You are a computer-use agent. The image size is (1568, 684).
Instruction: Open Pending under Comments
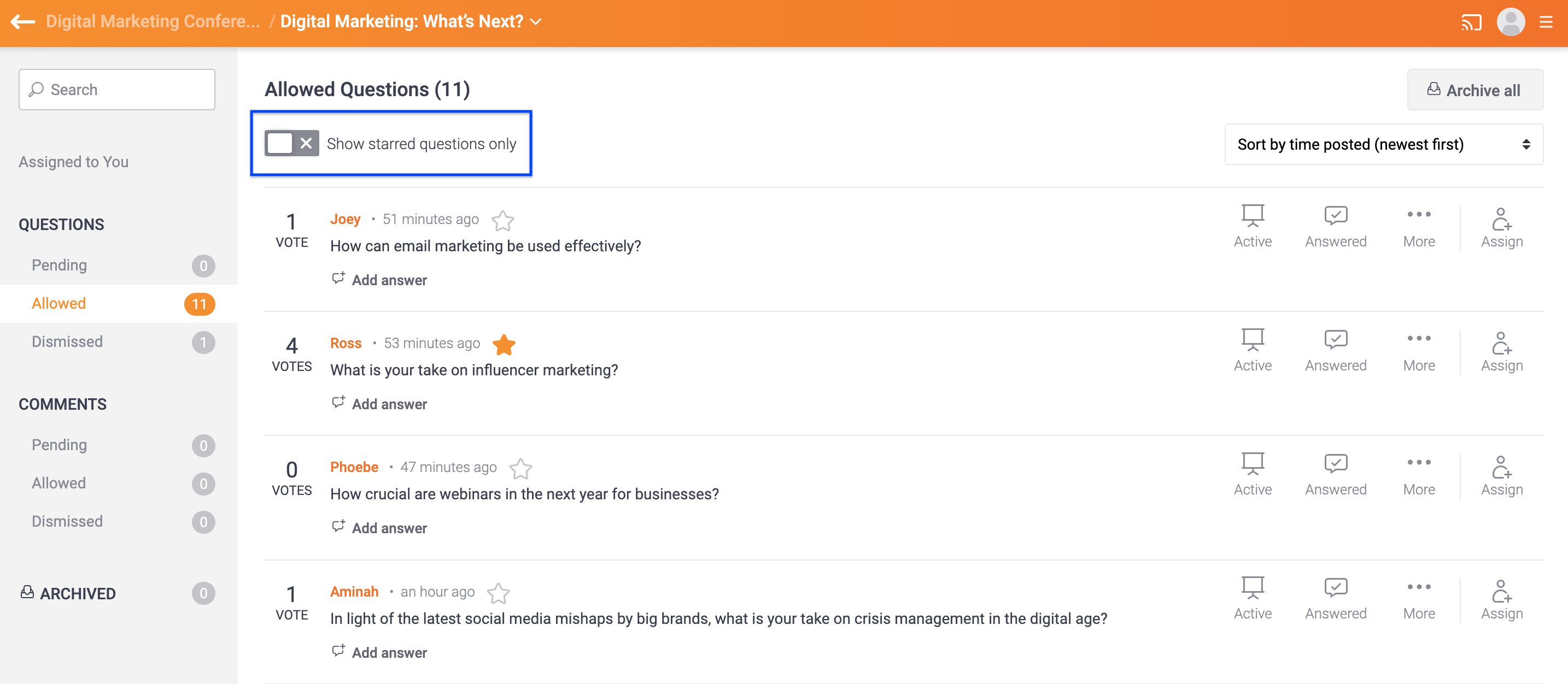[x=119, y=445]
